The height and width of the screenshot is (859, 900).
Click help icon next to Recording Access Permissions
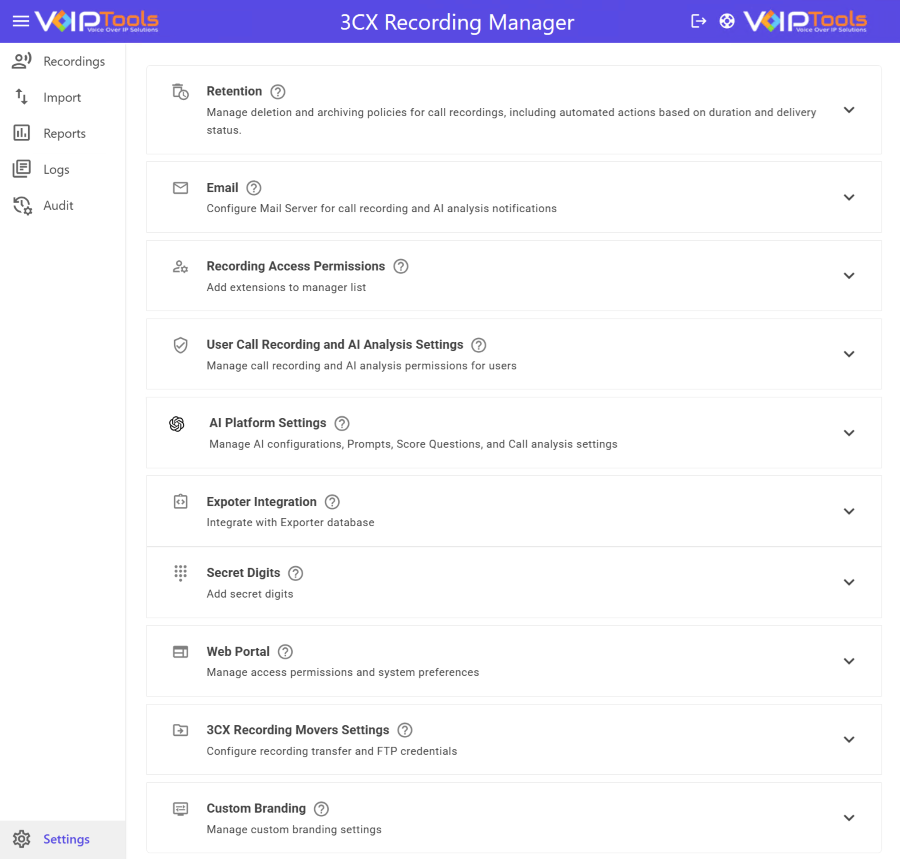tap(401, 267)
